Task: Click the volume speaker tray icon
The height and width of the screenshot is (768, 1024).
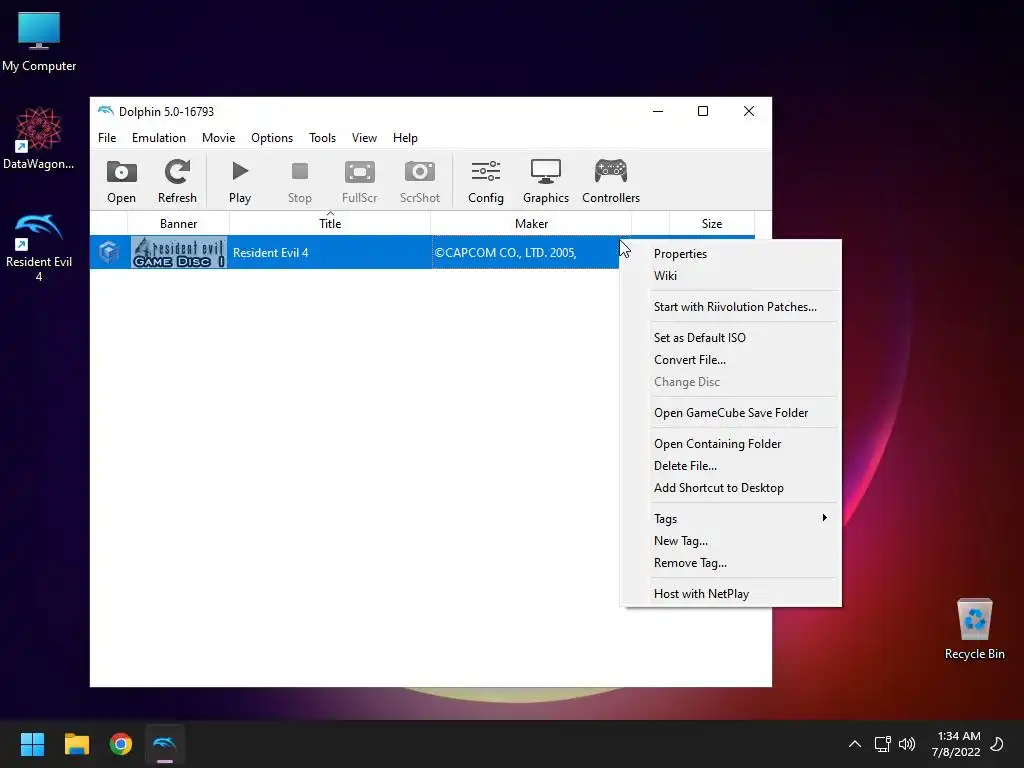Action: [x=906, y=744]
